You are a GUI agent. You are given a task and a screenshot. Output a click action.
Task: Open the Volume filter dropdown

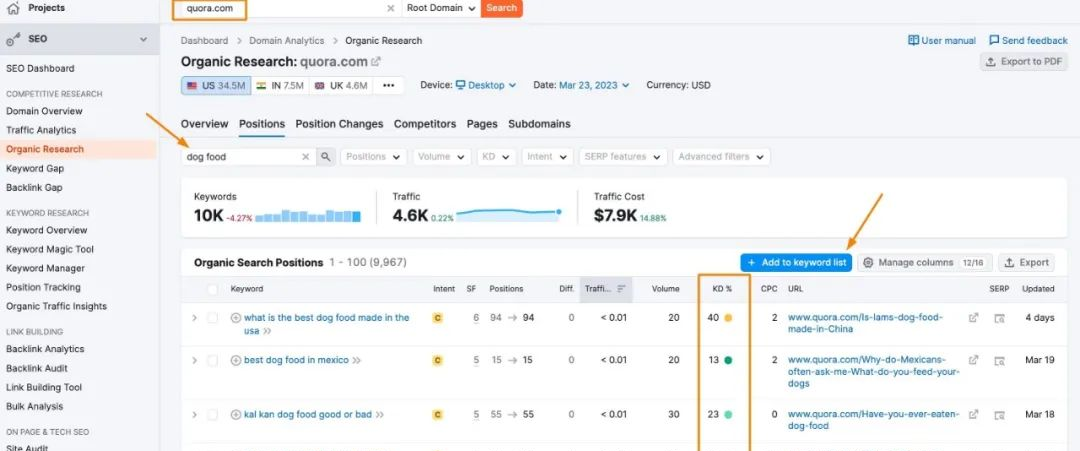442,157
